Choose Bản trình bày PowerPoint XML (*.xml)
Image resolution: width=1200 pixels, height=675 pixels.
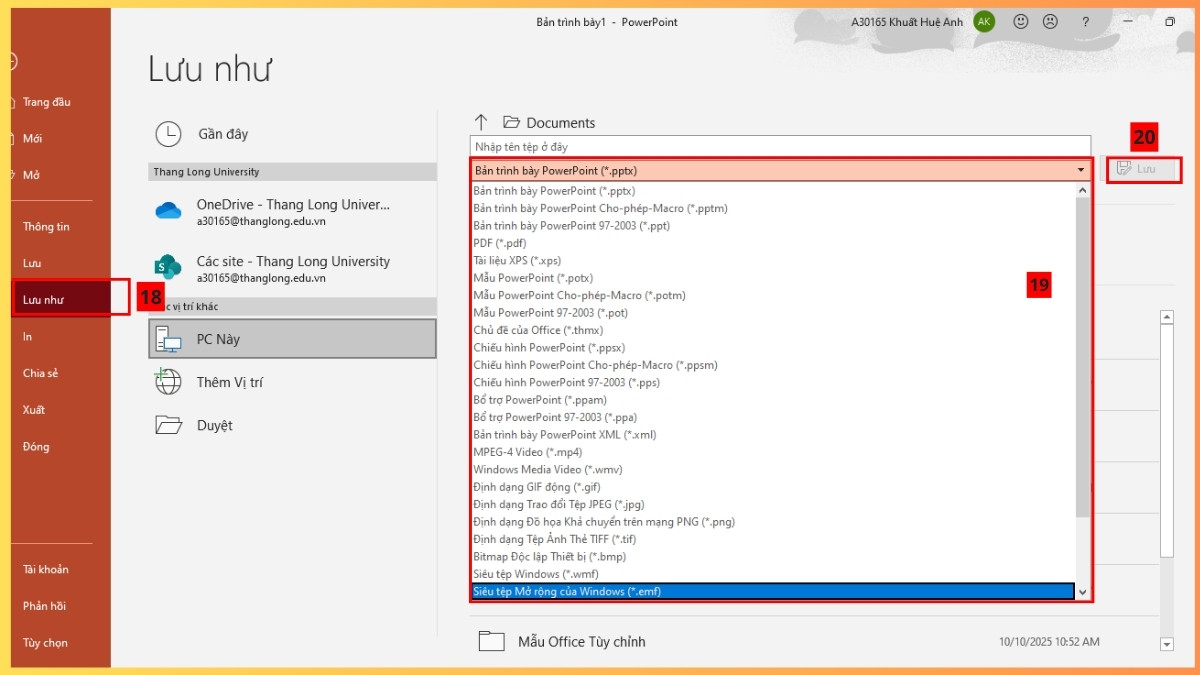(x=771, y=435)
